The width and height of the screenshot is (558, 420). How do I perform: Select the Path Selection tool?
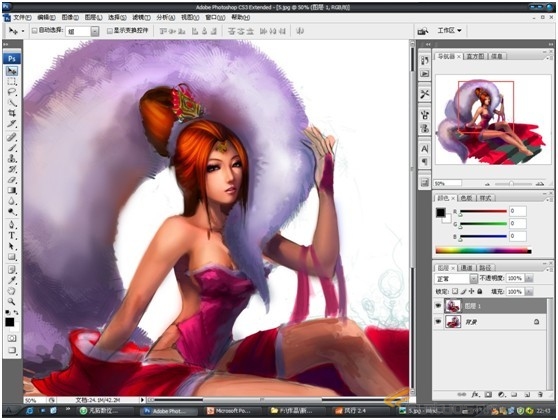tap(12, 246)
